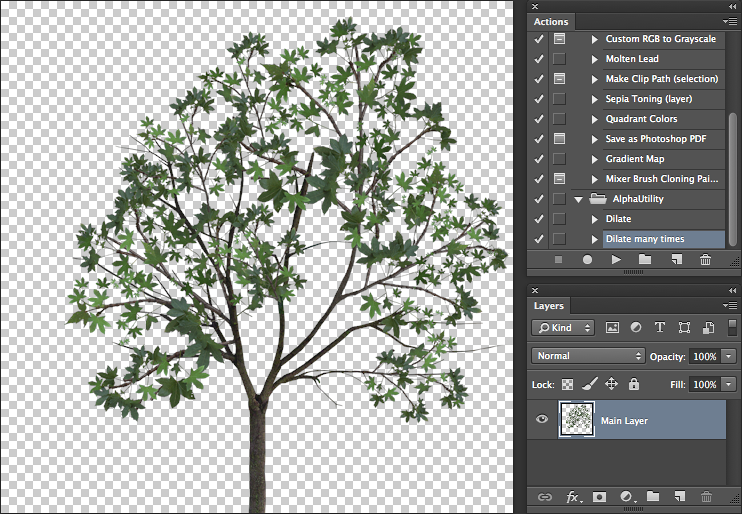The image size is (742, 514).
Task: Toggle the checkmark for Molten Lead action
Action: click(539, 59)
